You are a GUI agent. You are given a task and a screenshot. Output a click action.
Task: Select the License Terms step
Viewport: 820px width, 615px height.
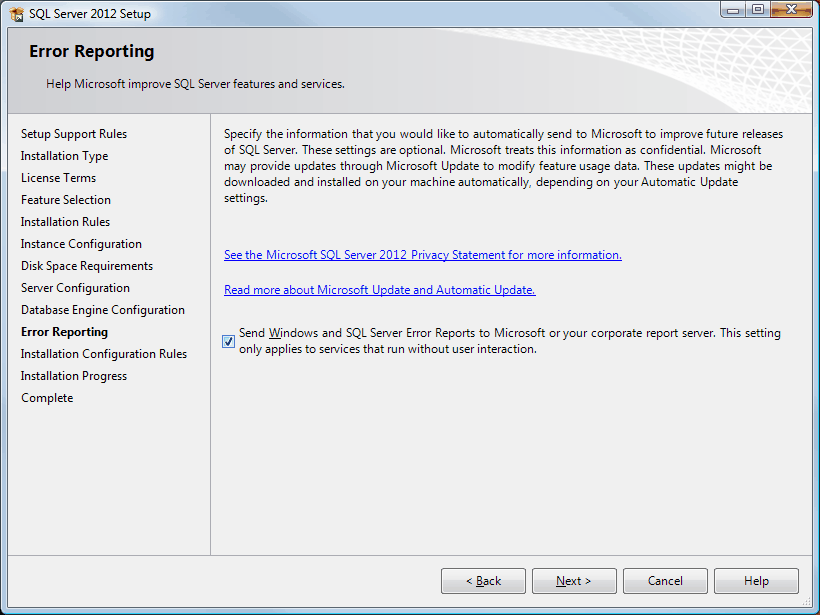tap(58, 178)
